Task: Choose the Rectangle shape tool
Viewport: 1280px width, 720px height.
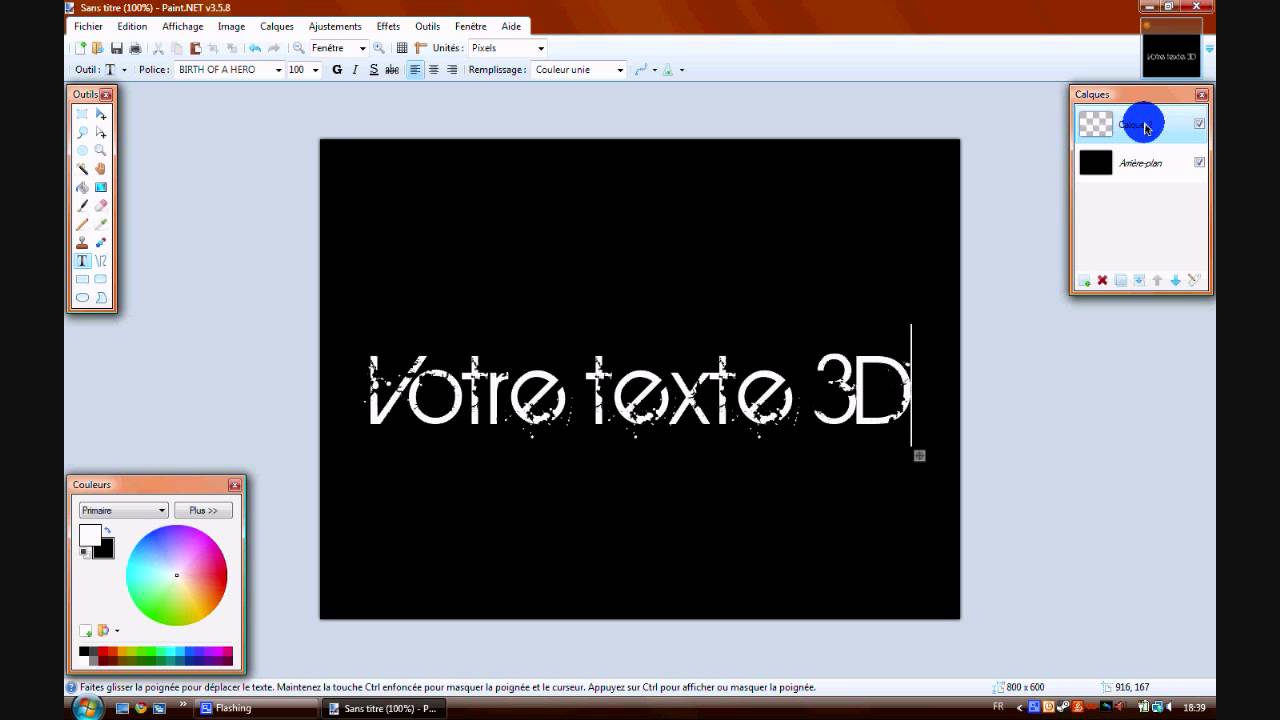Action: [x=82, y=279]
